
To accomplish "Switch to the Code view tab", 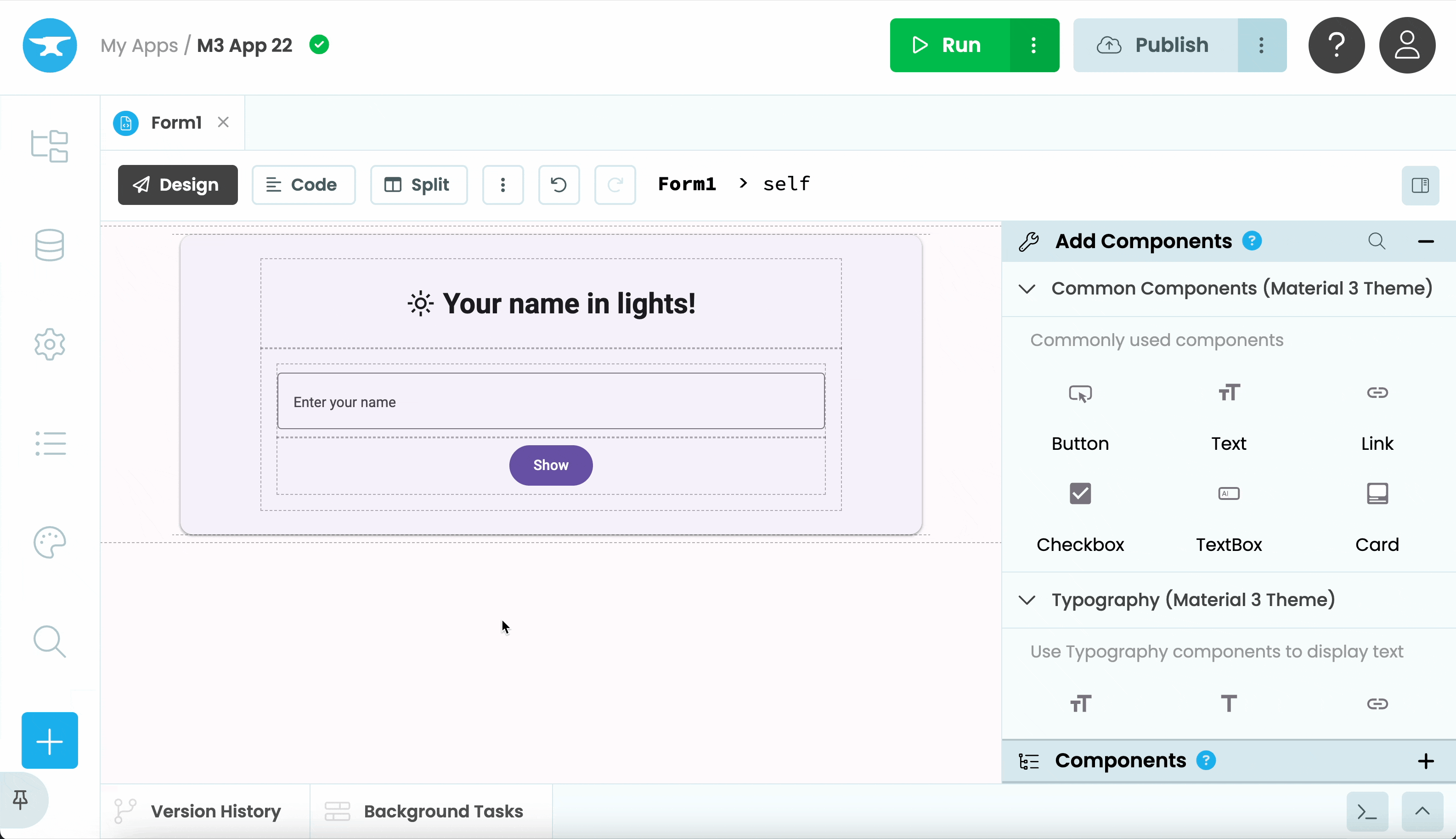I will (x=303, y=184).
